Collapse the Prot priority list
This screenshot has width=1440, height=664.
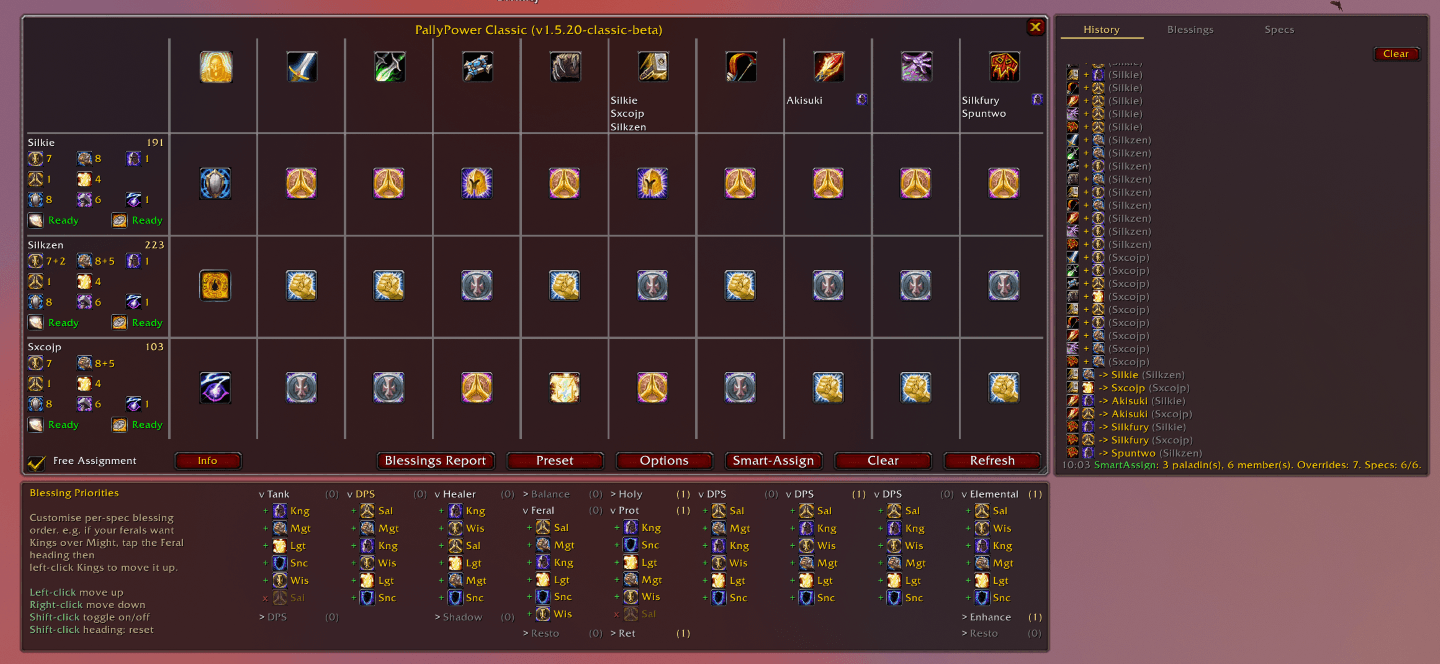625,511
